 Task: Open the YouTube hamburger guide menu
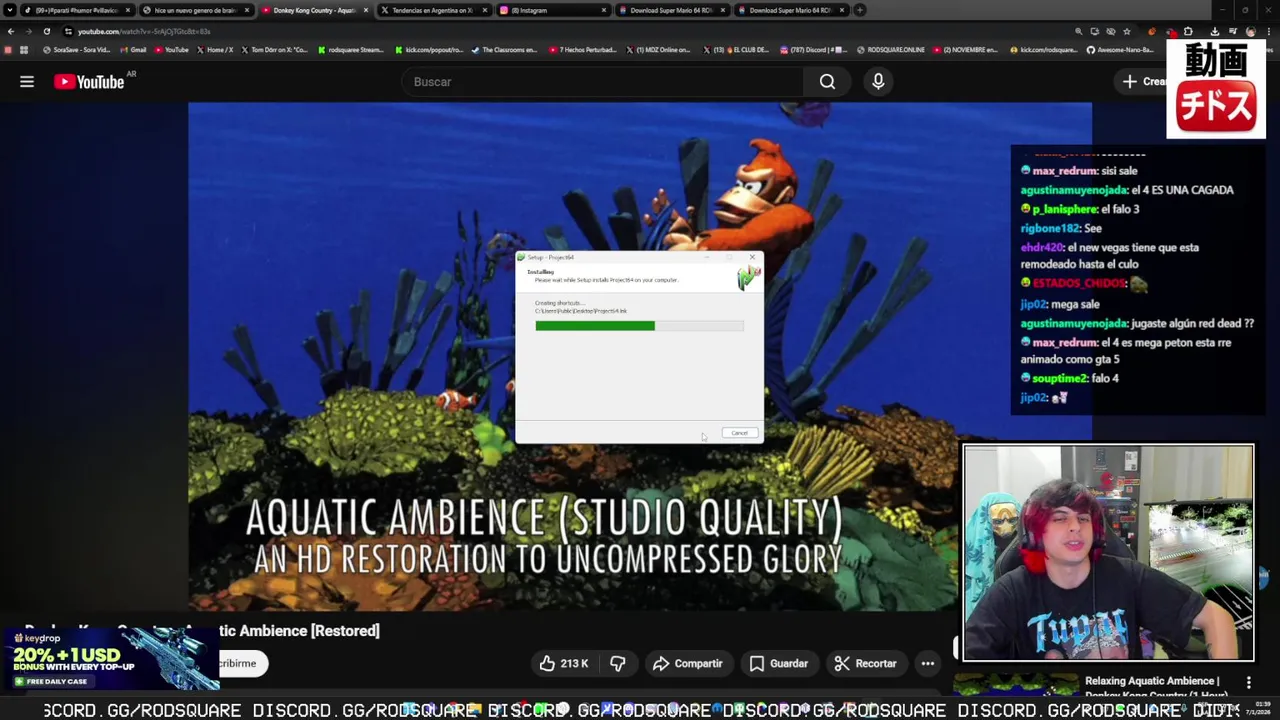point(27,82)
